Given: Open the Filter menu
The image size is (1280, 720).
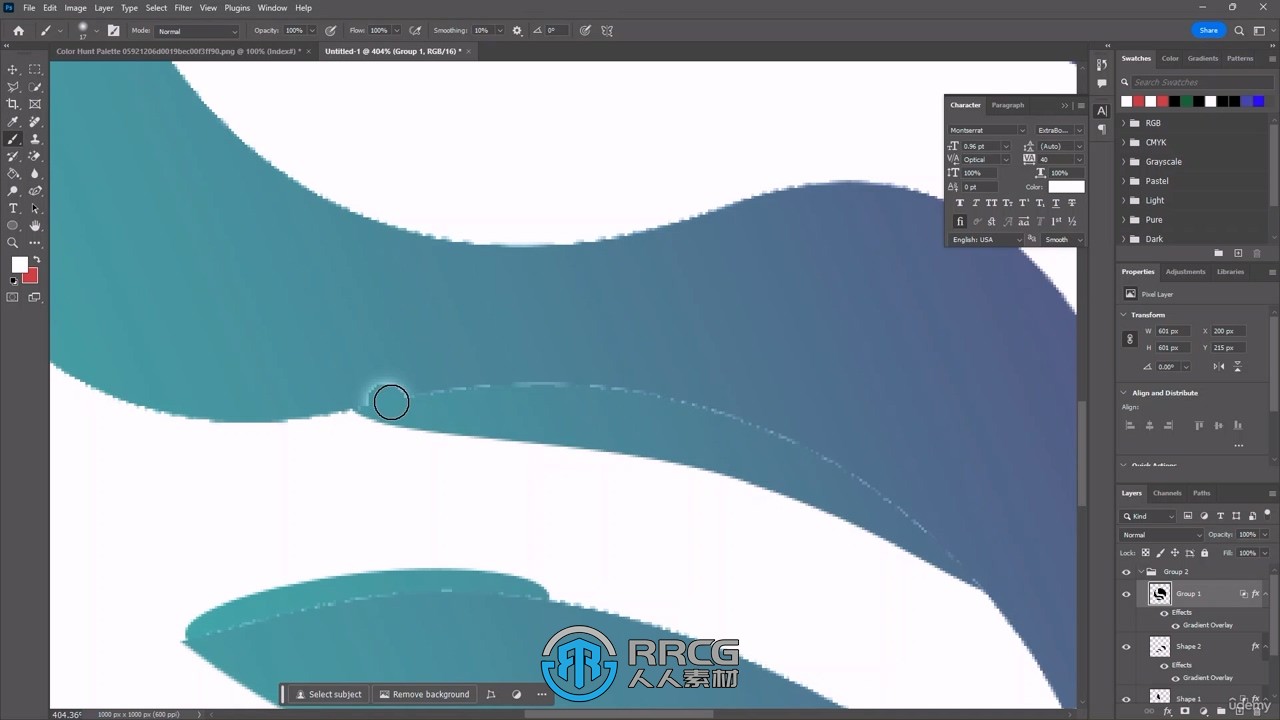Looking at the screenshot, I should (183, 8).
